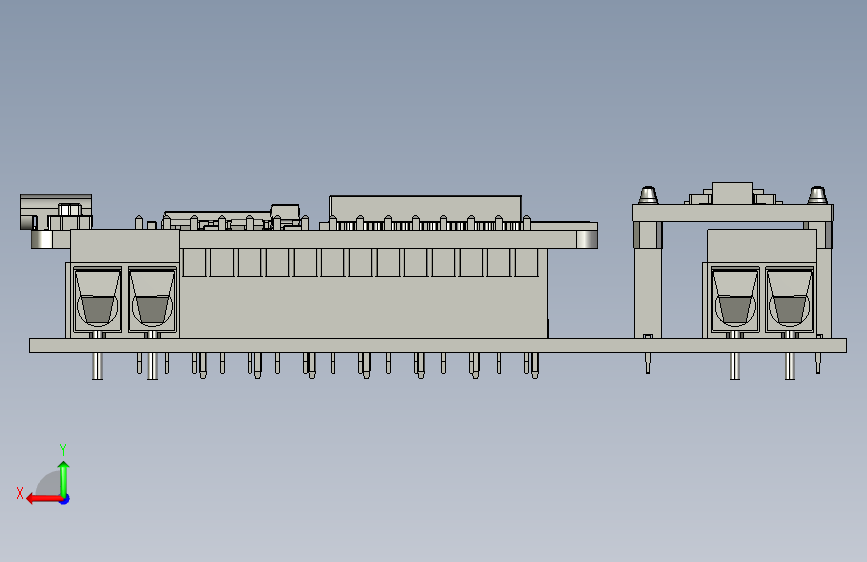Select the long bottom base PCB board
867x562 pixels.
click(437, 345)
